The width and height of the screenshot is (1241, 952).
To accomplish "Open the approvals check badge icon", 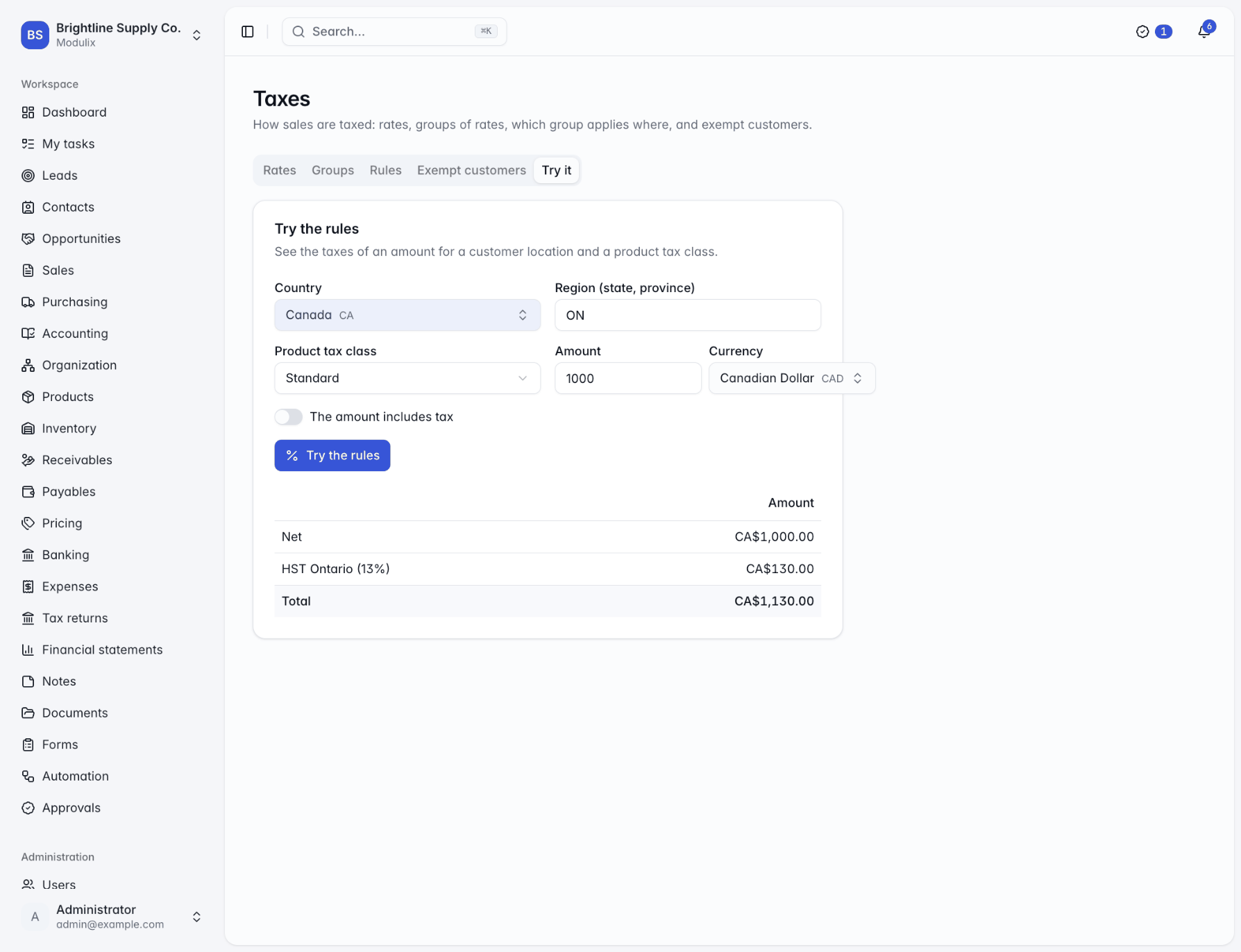I will [1142, 32].
